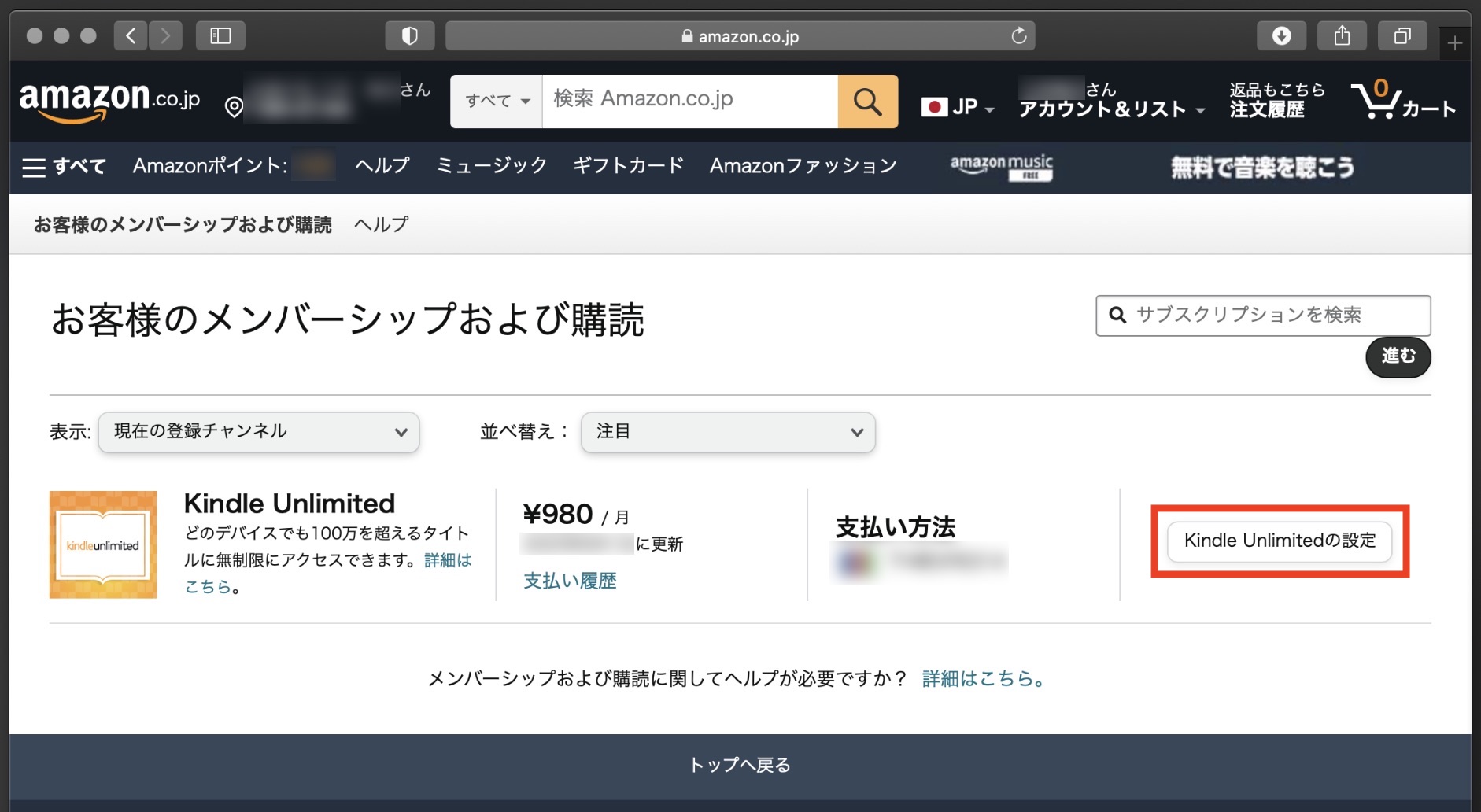This screenshot has height=812, width=1481.
Task: Open the cart icon
Action: tap(1403, 101)
